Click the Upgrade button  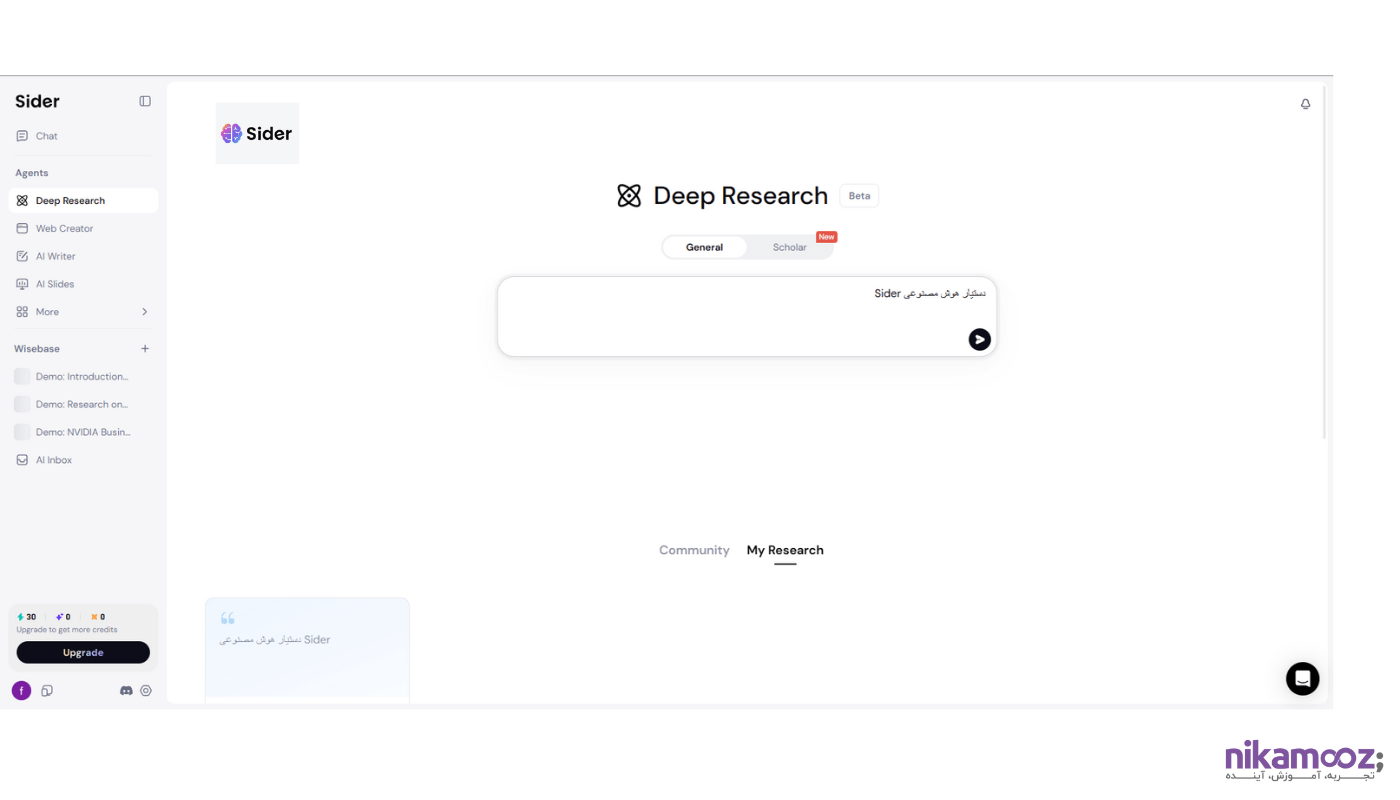(x=83, y=653)
